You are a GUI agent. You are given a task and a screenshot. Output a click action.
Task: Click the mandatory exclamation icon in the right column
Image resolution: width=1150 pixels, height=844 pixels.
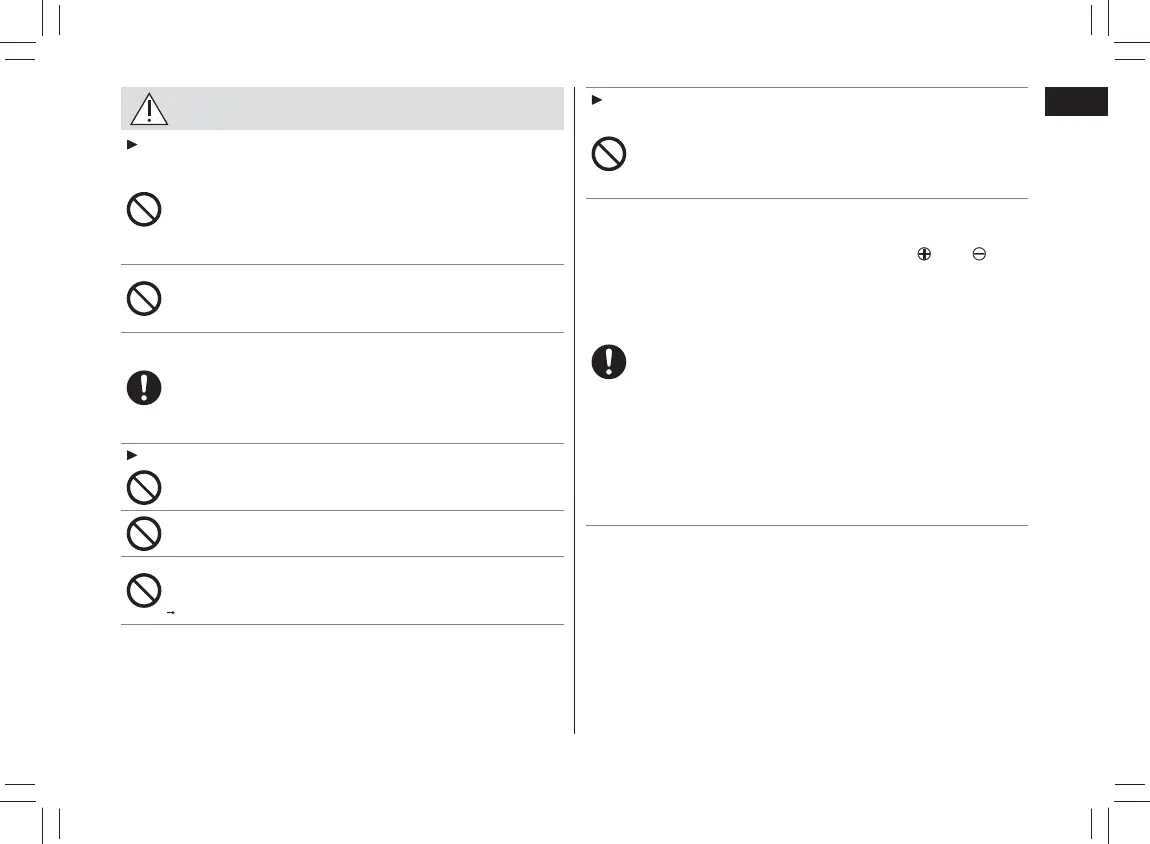click(609, 361)
